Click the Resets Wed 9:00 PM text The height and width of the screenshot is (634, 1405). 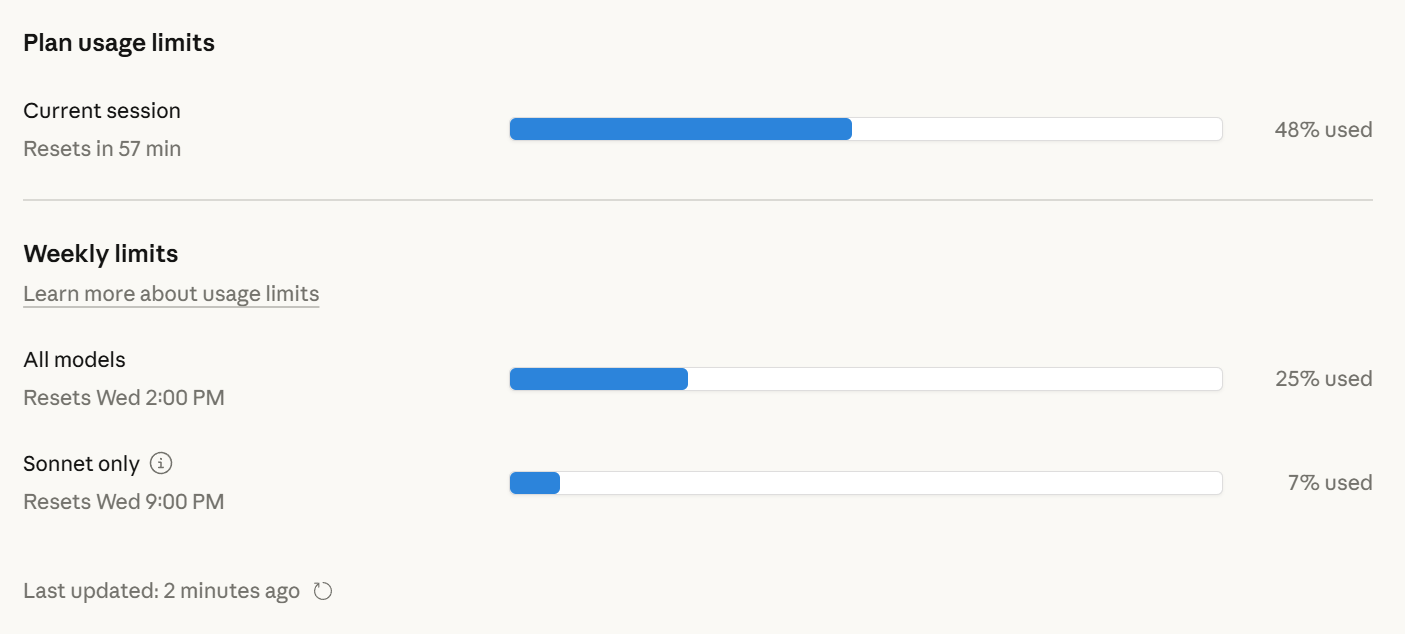click(x=124, y=502)
